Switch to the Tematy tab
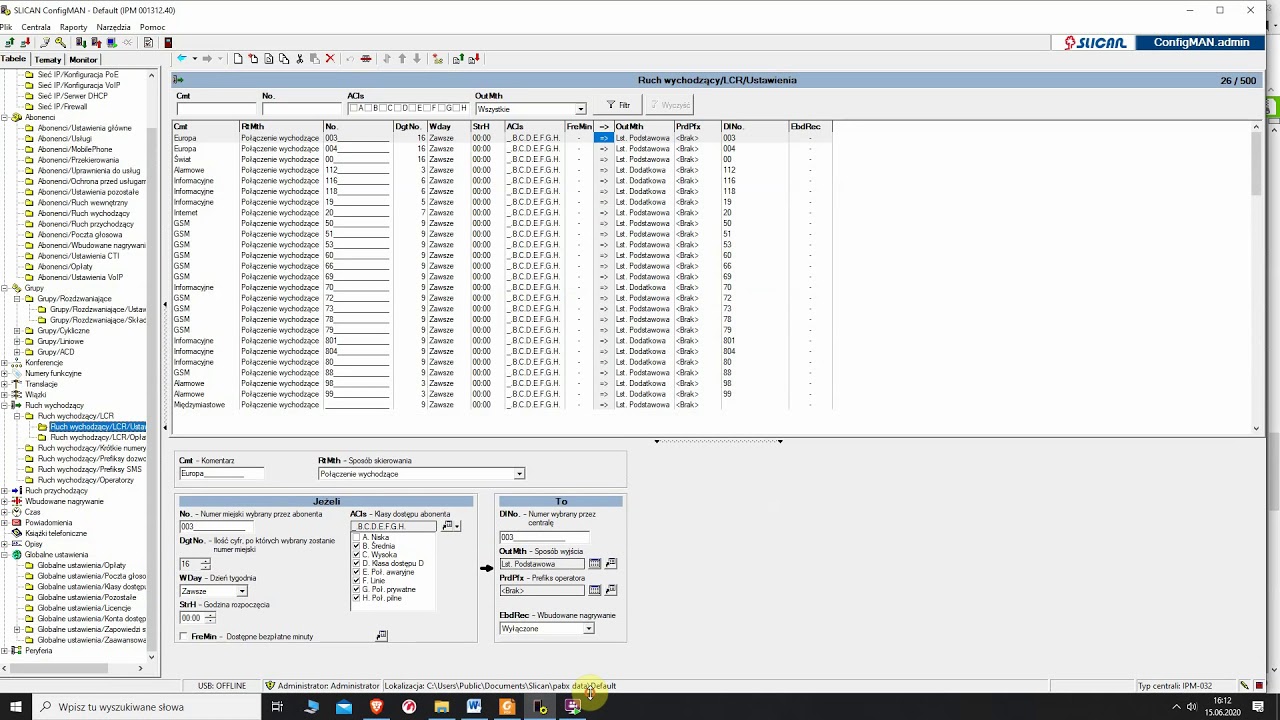 [48, 60]
